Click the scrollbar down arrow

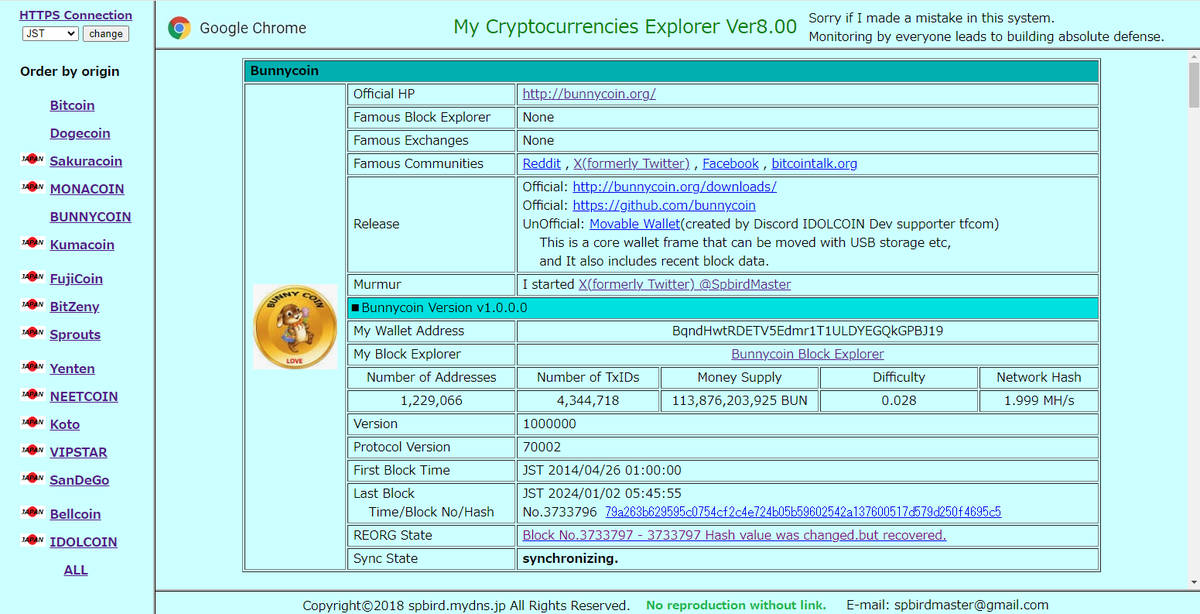[x=1193, y=582]
